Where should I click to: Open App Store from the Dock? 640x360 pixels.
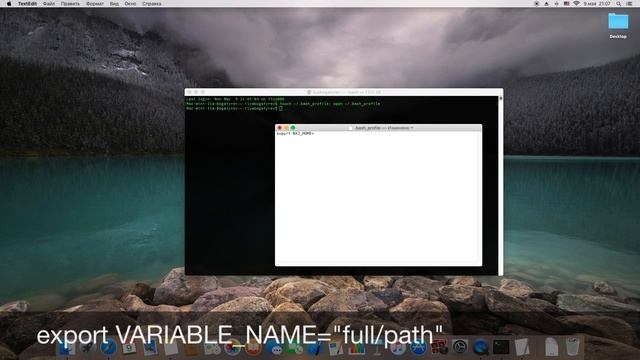click(418, 348)
